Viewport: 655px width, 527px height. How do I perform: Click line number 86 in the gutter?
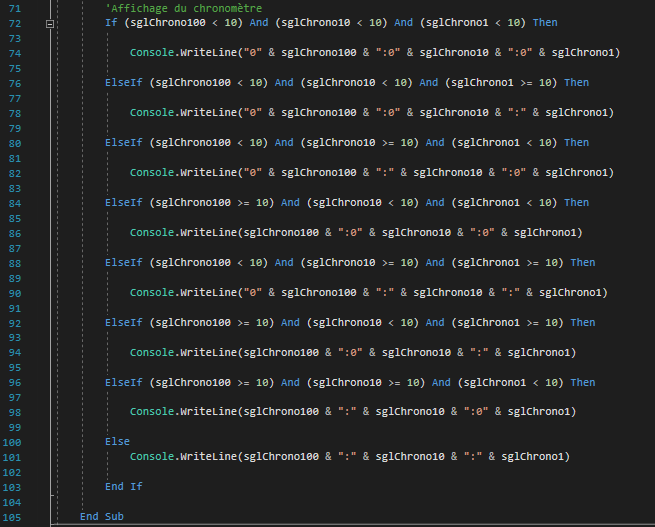(x=15, y=234)
